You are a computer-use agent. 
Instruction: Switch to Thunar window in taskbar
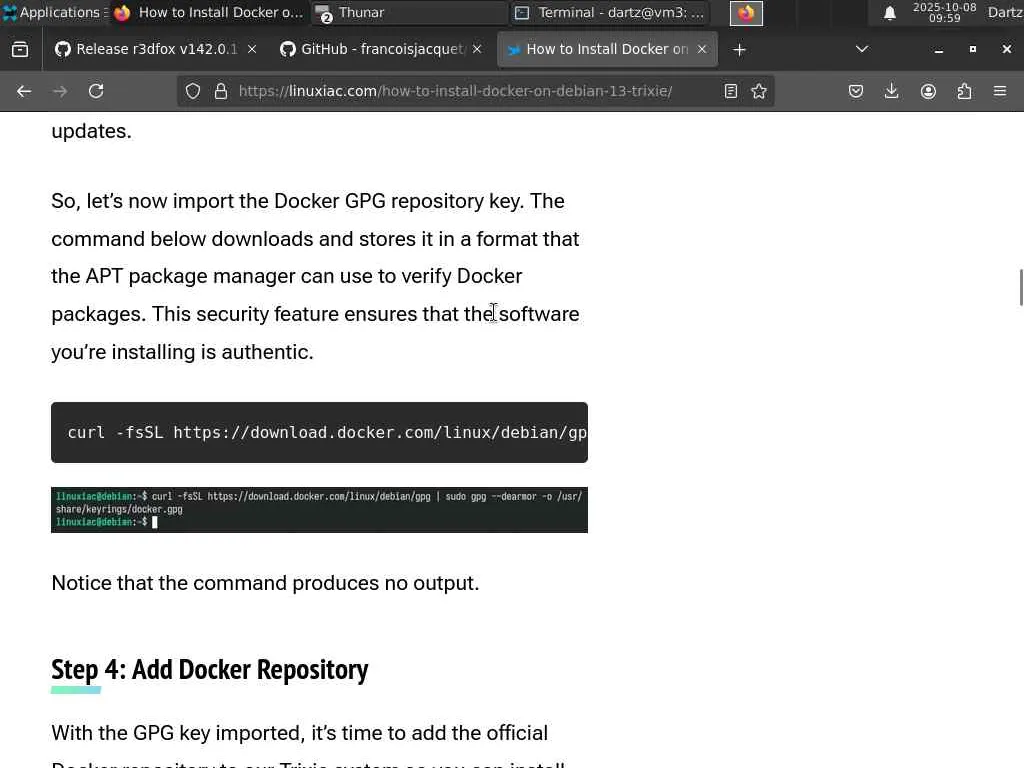[x=409, y=12]
